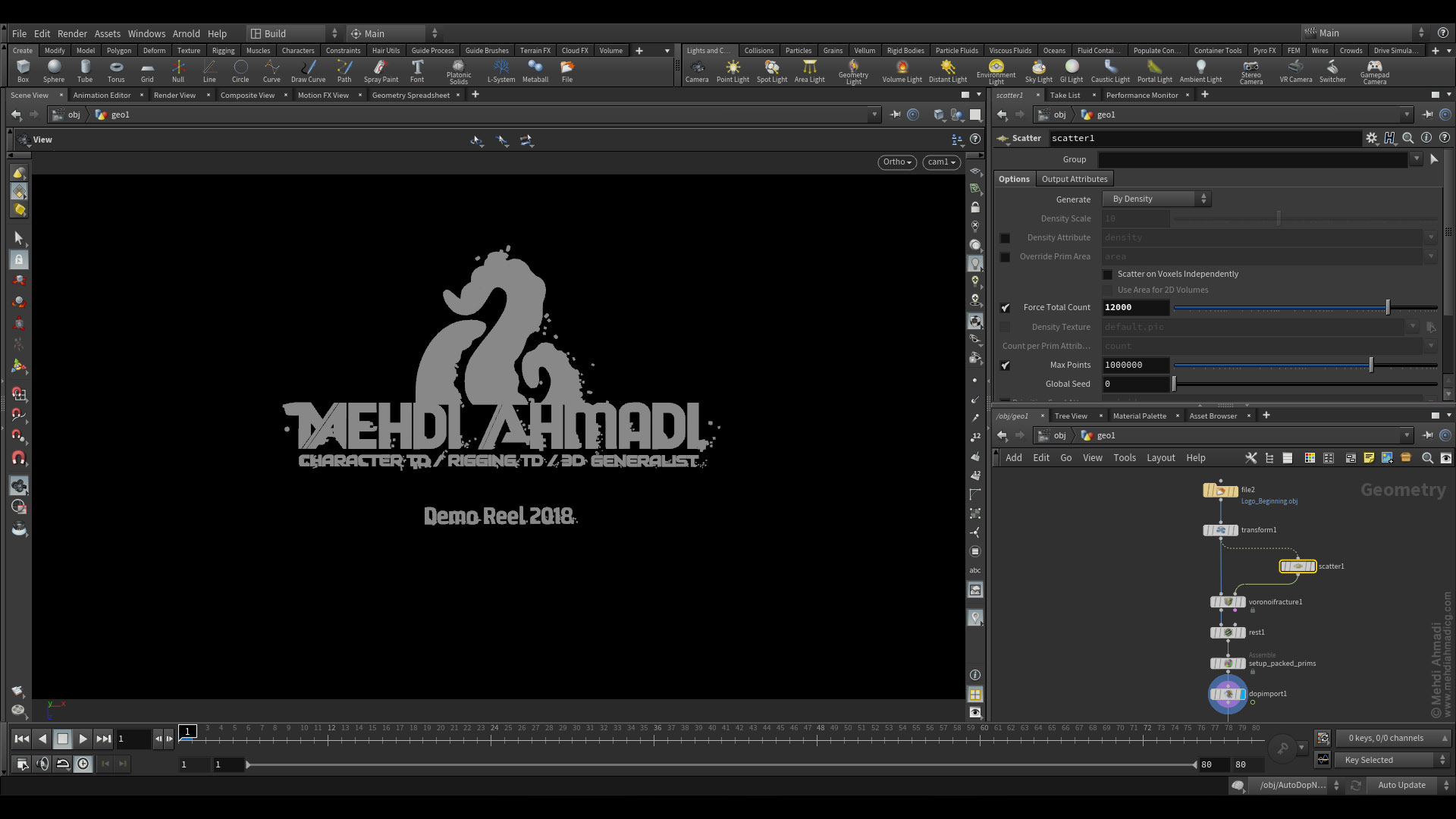The height and width of the screenshot is (819, 1456).
Task: Open the Tree View pane tab
Action: pyautogui.click(x=1070, y=416)
